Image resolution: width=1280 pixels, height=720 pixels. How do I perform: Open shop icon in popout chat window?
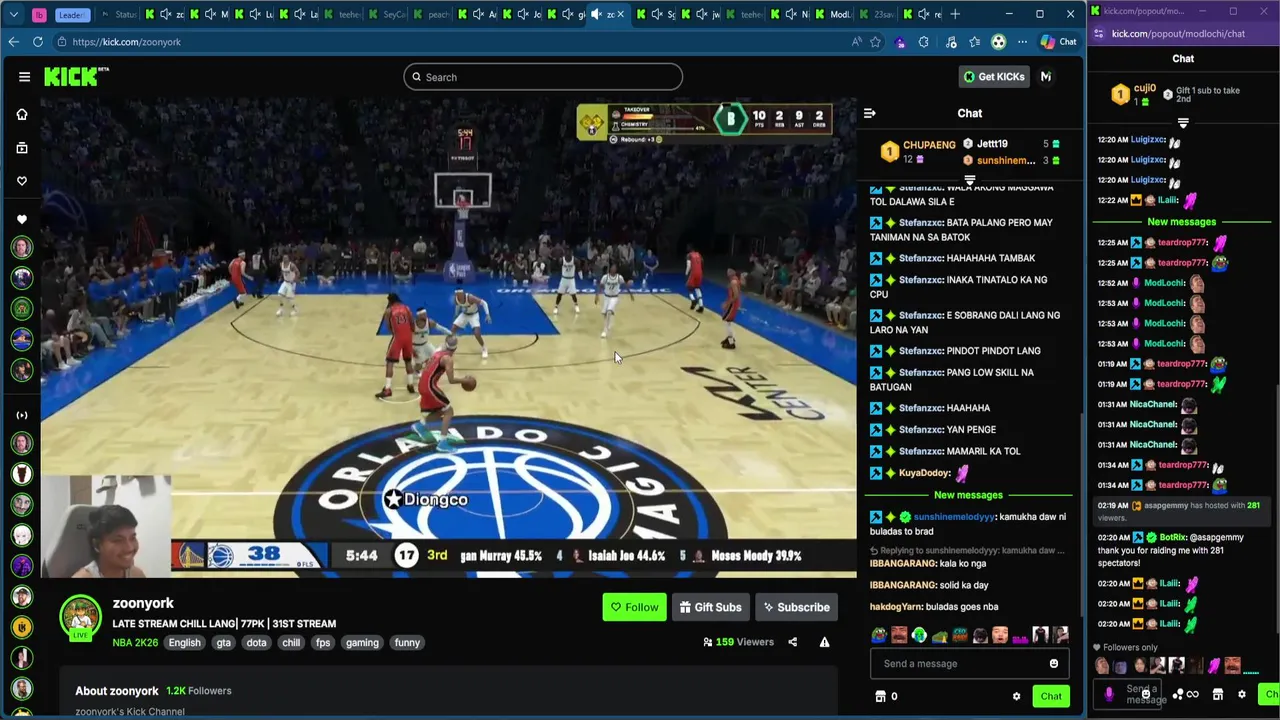point(1217,695)
